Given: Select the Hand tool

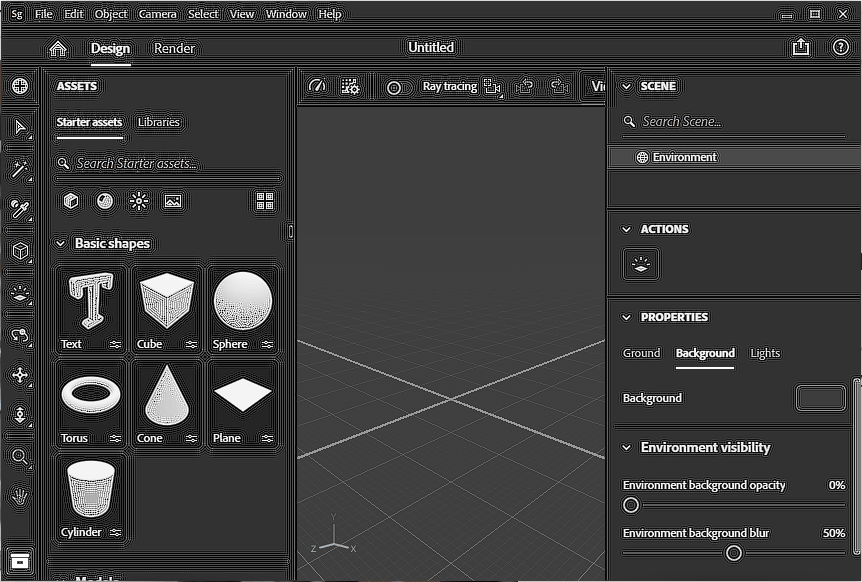Looking at the screenshot, I should [x=20, y=497].
